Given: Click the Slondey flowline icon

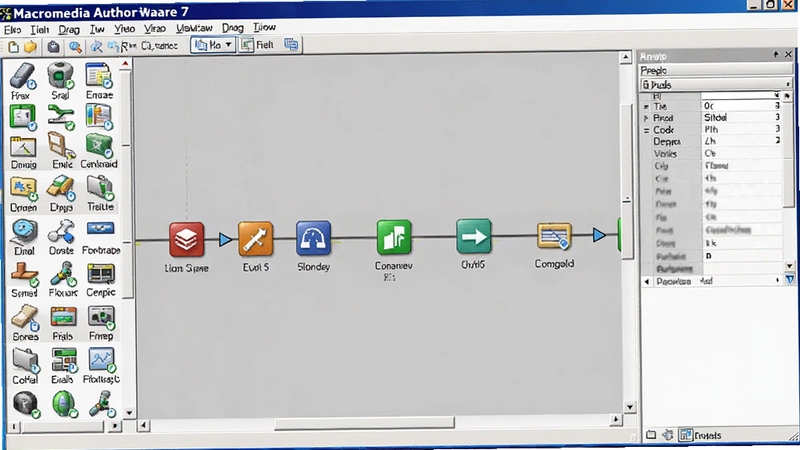Looking at the screenshot, I should coord(313,238).
